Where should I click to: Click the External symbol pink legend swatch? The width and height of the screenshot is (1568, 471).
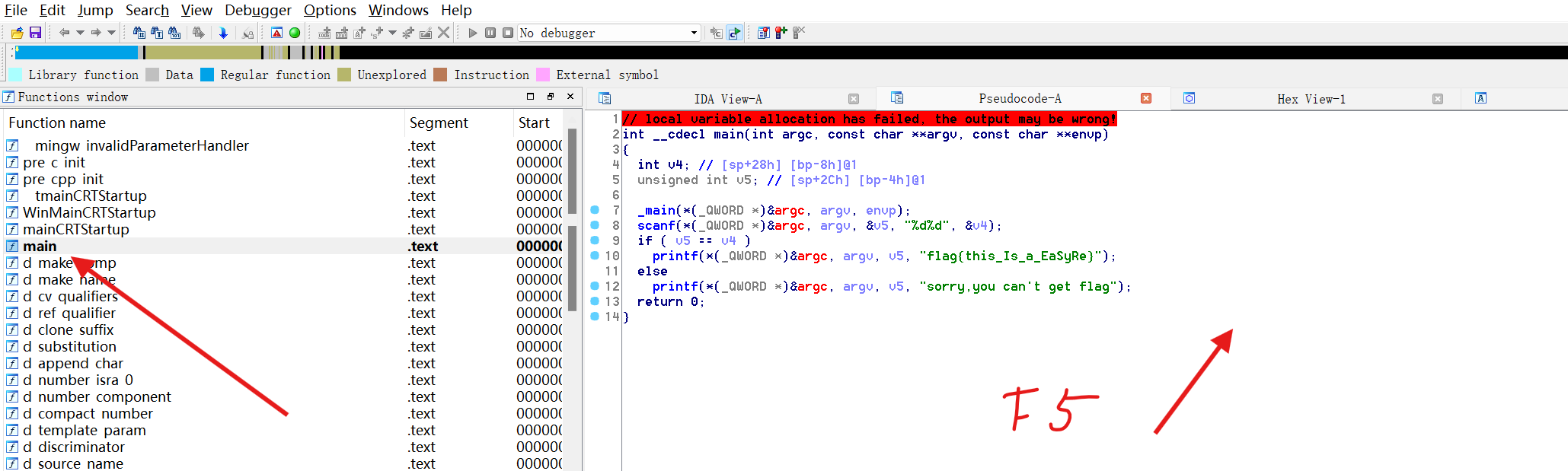click(543, 75)
